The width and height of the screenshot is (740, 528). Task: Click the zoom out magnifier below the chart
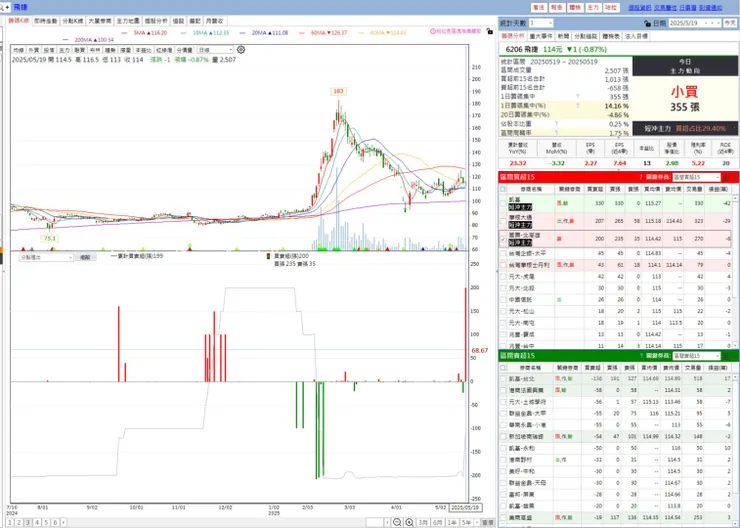[397, 522]
